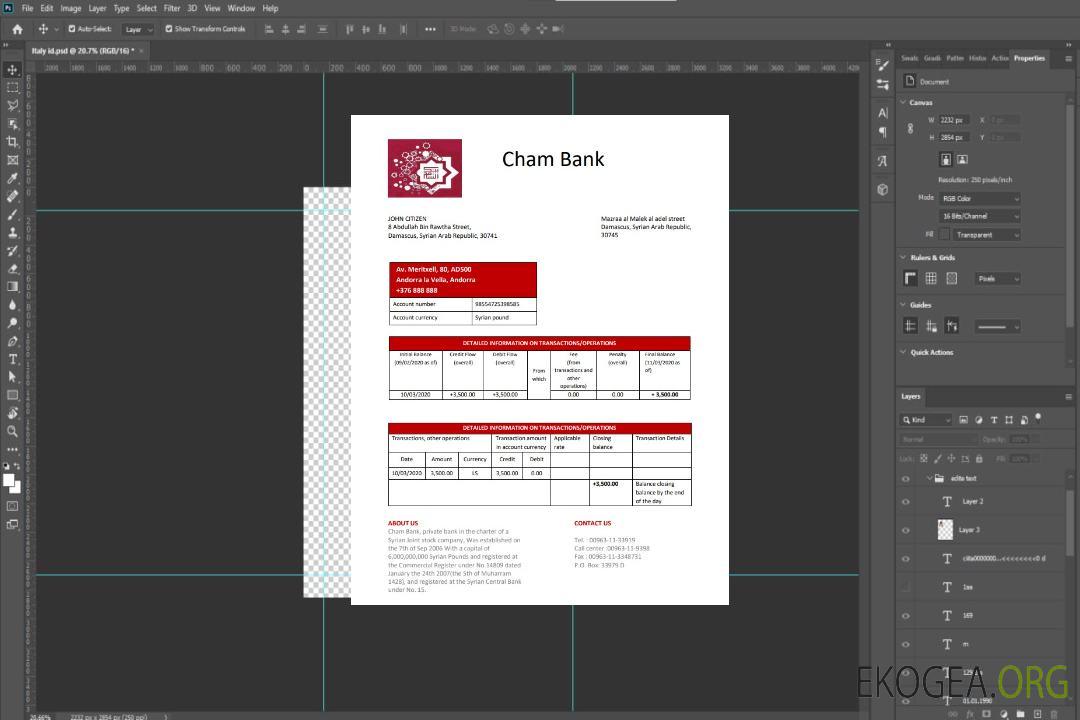This screenshot has width=1080, height=720.
Task: Select the Clone Stamp tool
Action: point(12,232)
